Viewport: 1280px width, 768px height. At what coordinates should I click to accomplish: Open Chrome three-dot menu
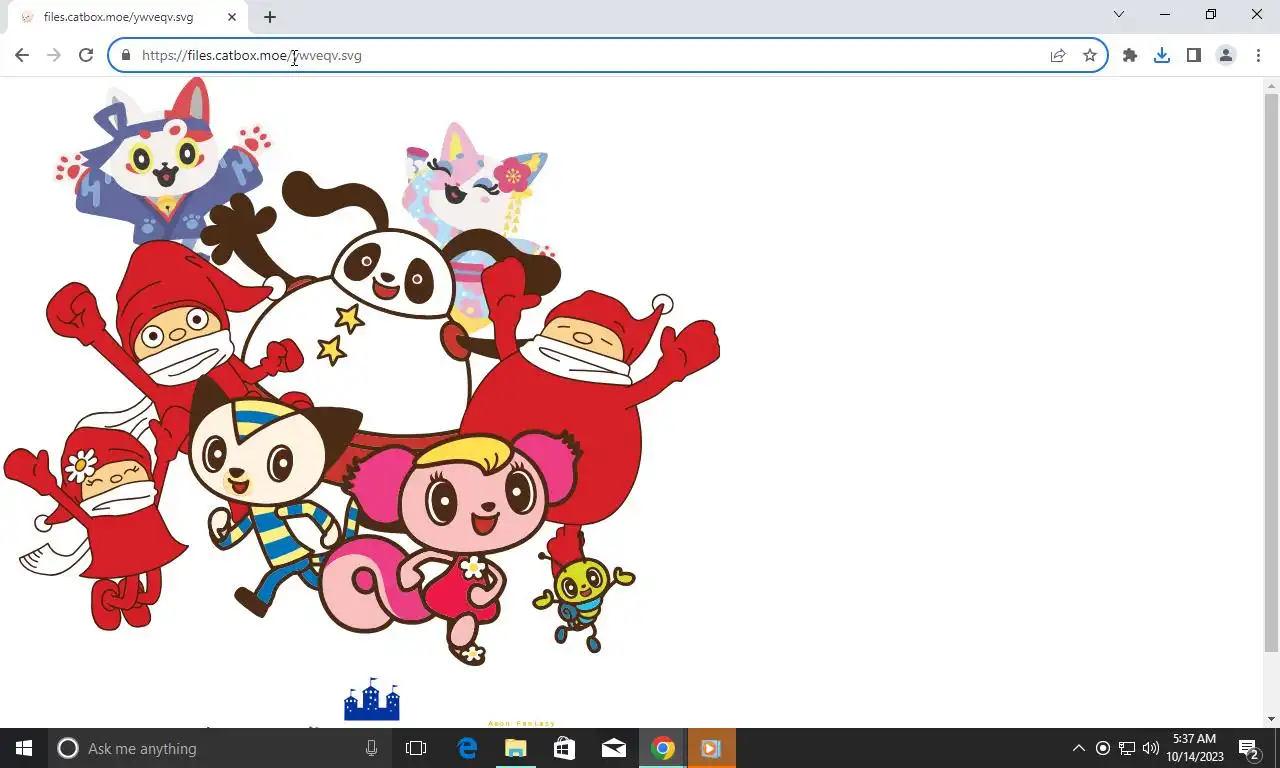(x=1258, y=55)
